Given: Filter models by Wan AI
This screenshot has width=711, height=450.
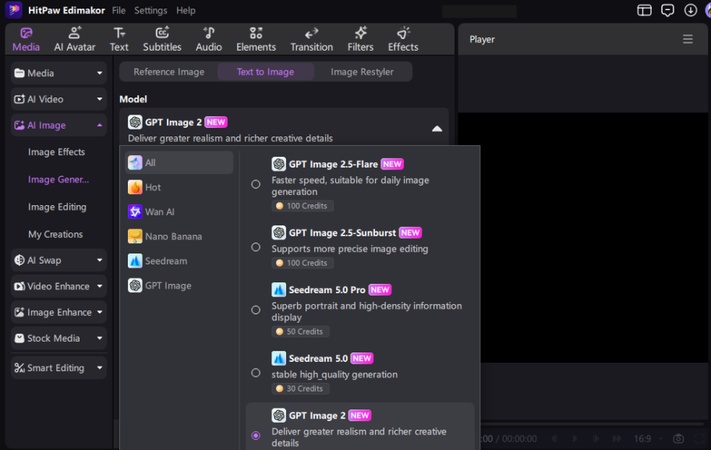Looking at the screenshot, I should [x=179, y=211].
